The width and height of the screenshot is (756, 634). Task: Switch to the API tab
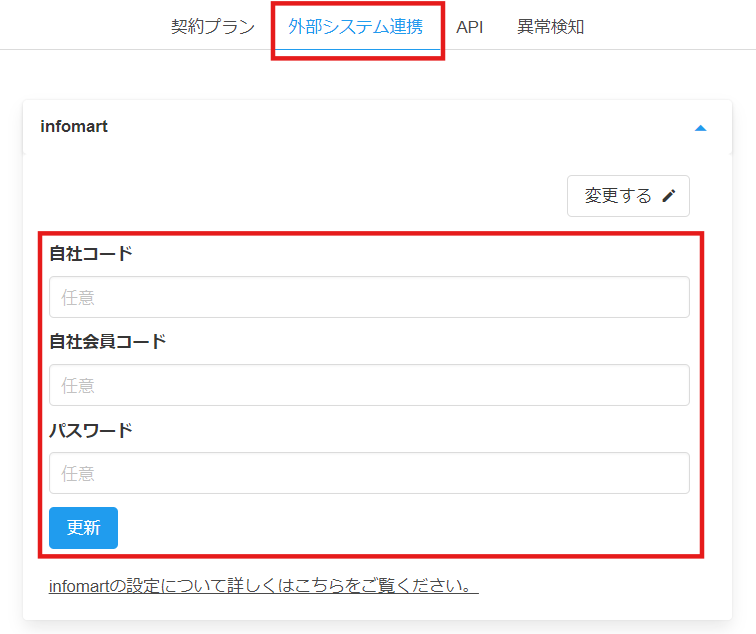click(469, 27)
